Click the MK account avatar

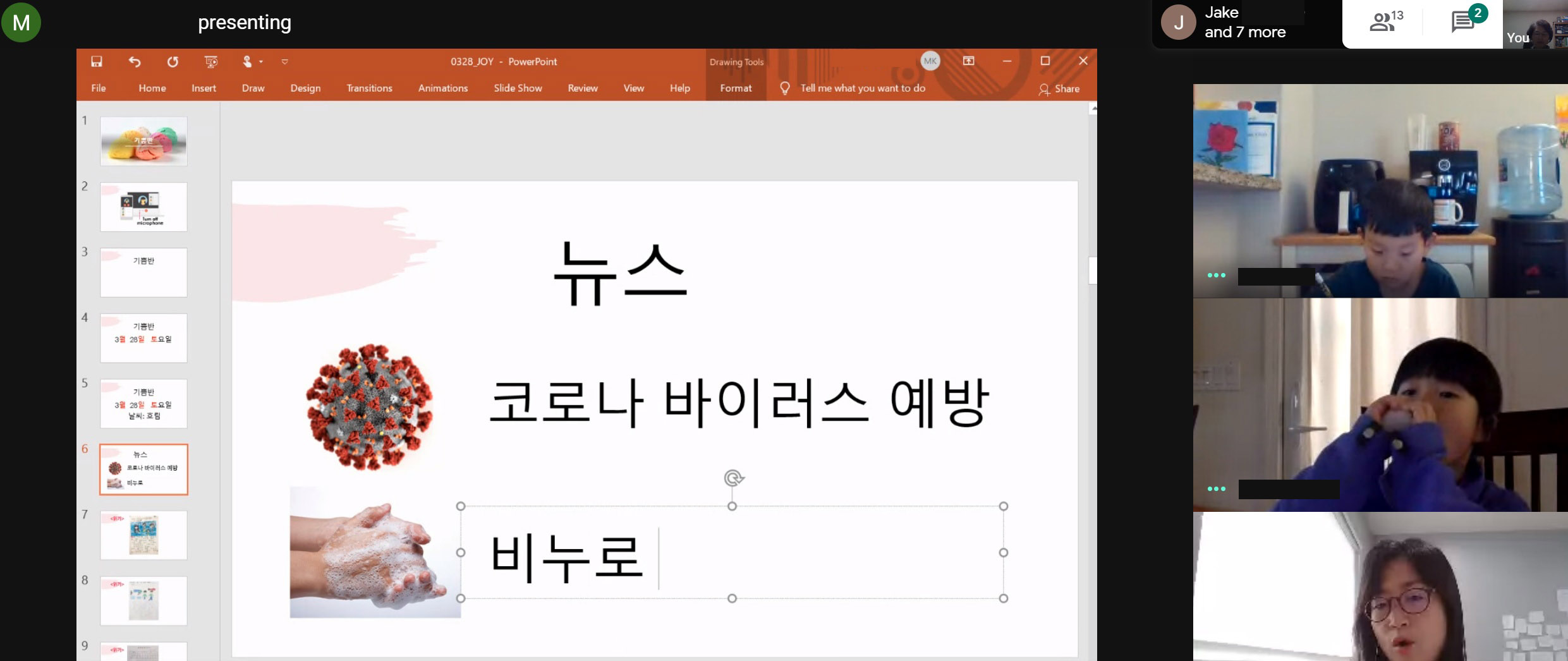pos(930,61)
